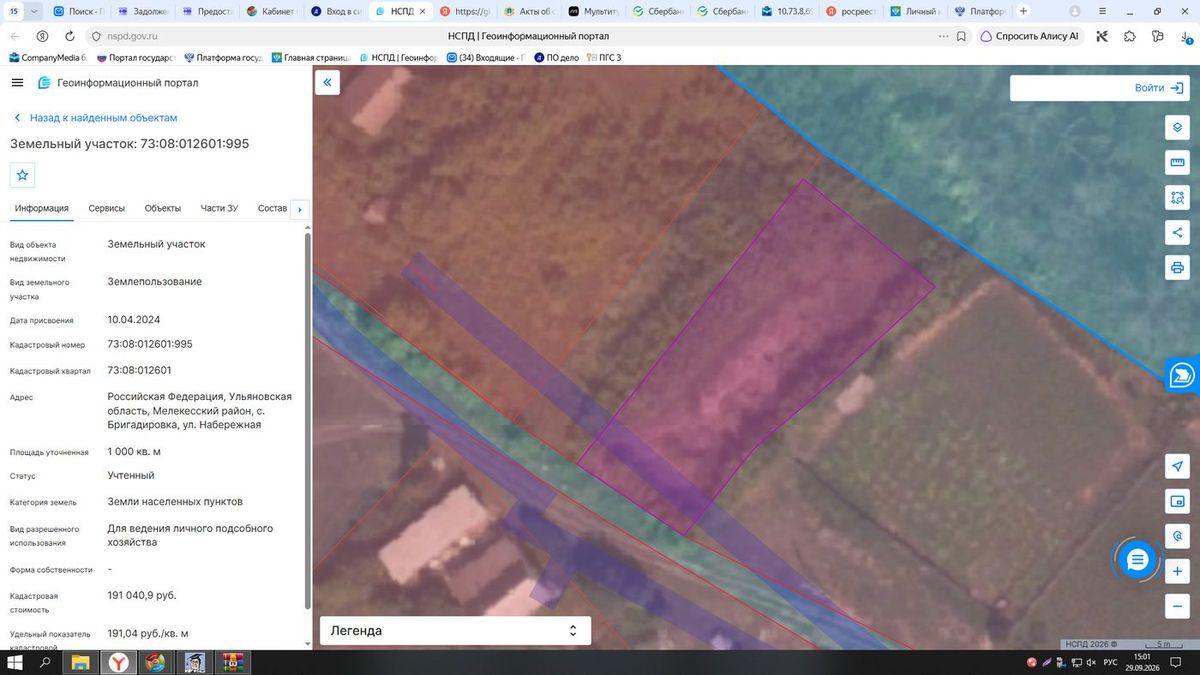Zoom in on the map with plus

point(1177,571)
